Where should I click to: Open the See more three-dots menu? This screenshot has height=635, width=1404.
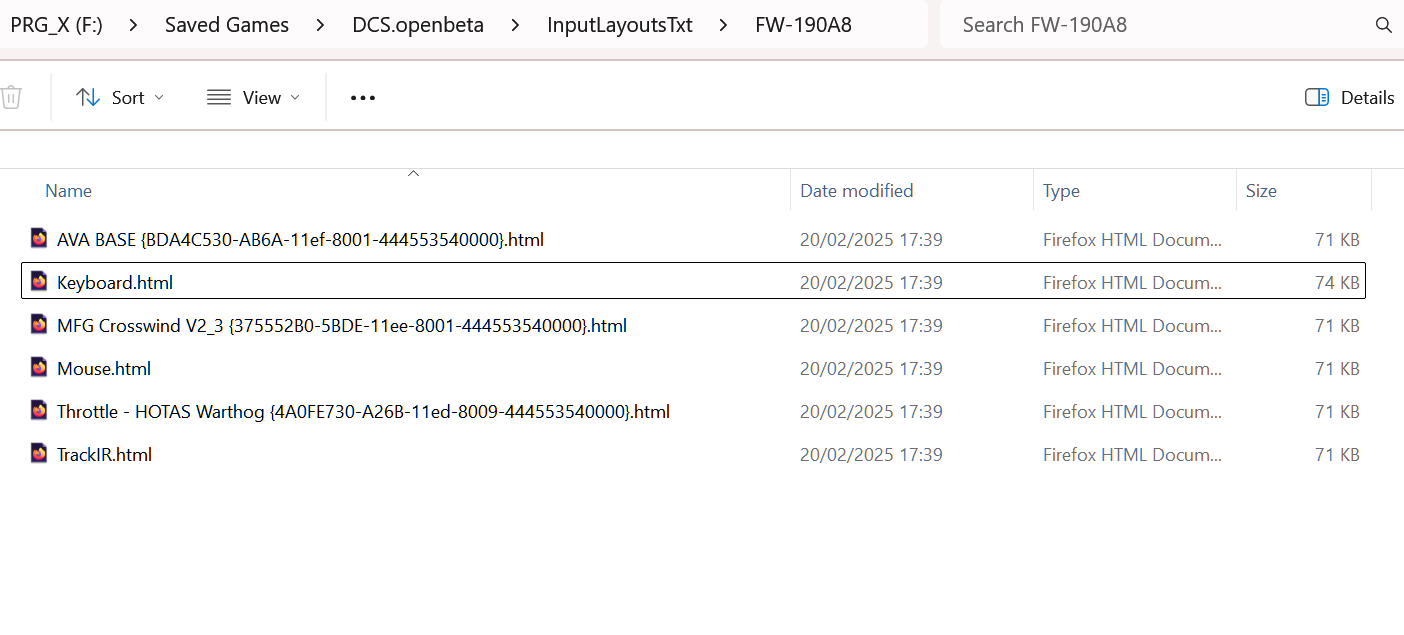click(363, 97)
